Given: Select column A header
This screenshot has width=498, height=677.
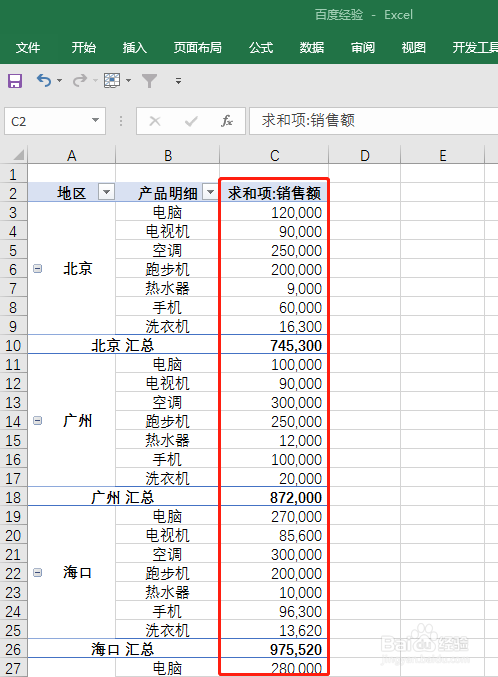Looking at the screenshot, I should click(72, 155).
